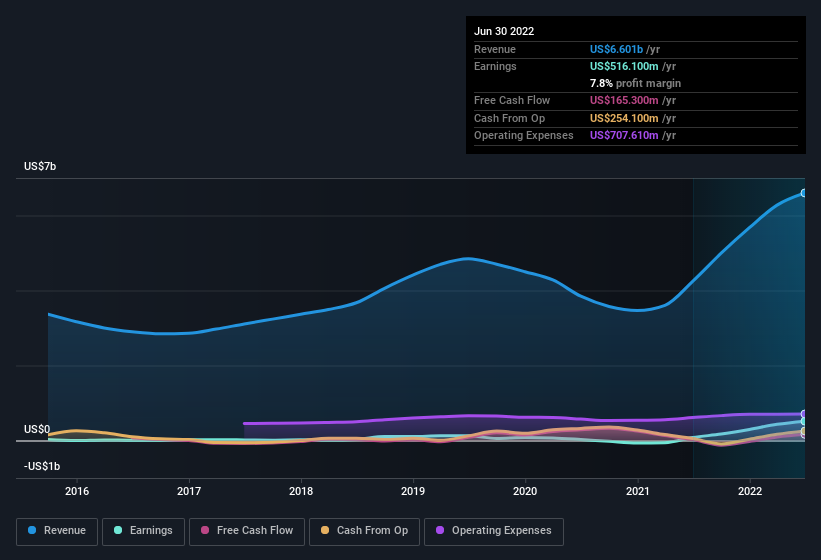
Task: Click the Cash From Op tooltip label
Action: pyautogui.click(x=509, y=118)
